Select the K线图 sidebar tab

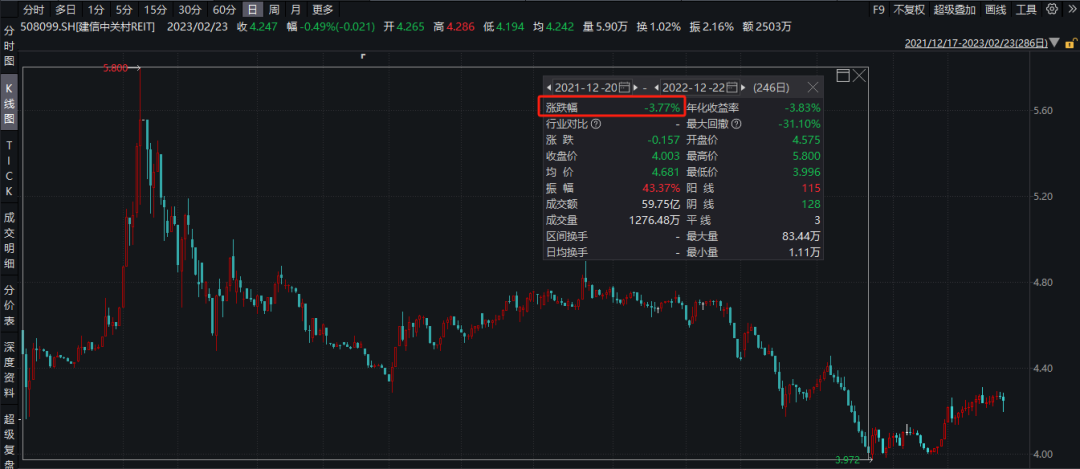coord(10,103)
